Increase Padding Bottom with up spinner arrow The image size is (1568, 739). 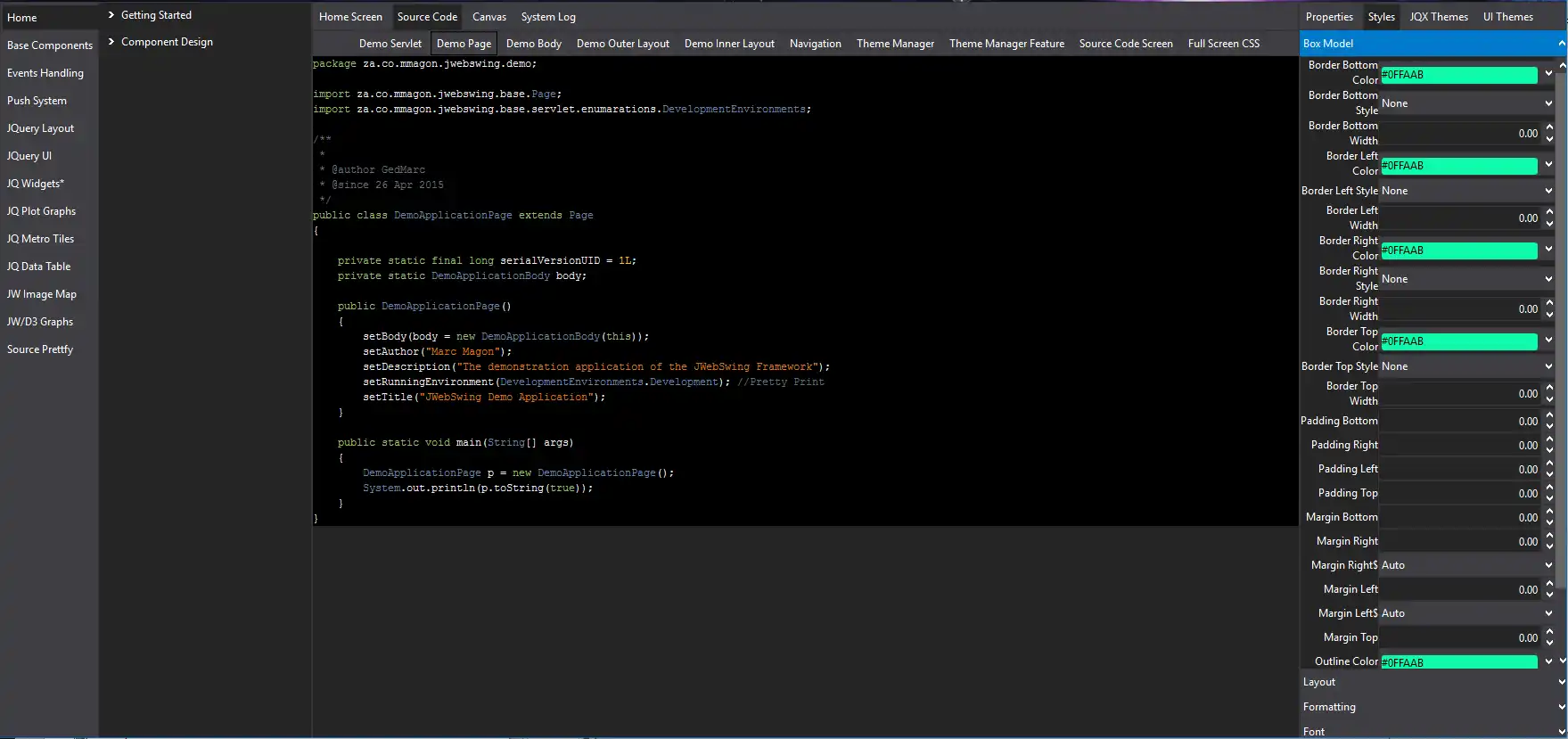click(x=1549, y=416)
